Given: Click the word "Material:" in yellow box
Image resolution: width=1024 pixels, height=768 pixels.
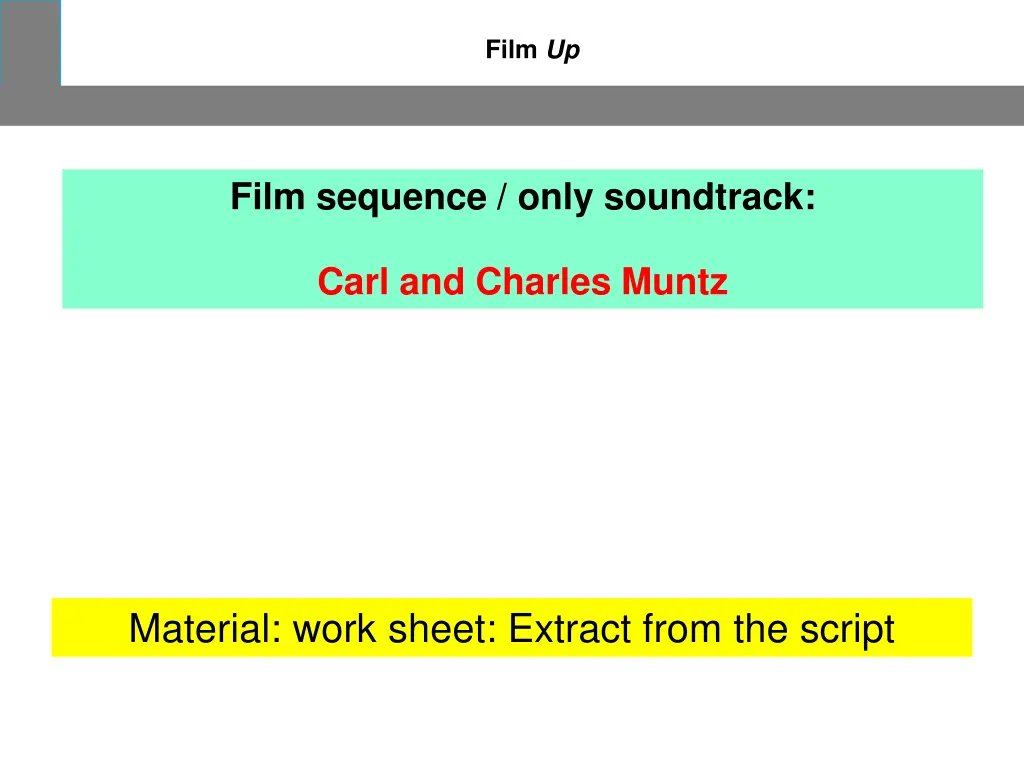Looking at the screenshot, I should [205, 629].
